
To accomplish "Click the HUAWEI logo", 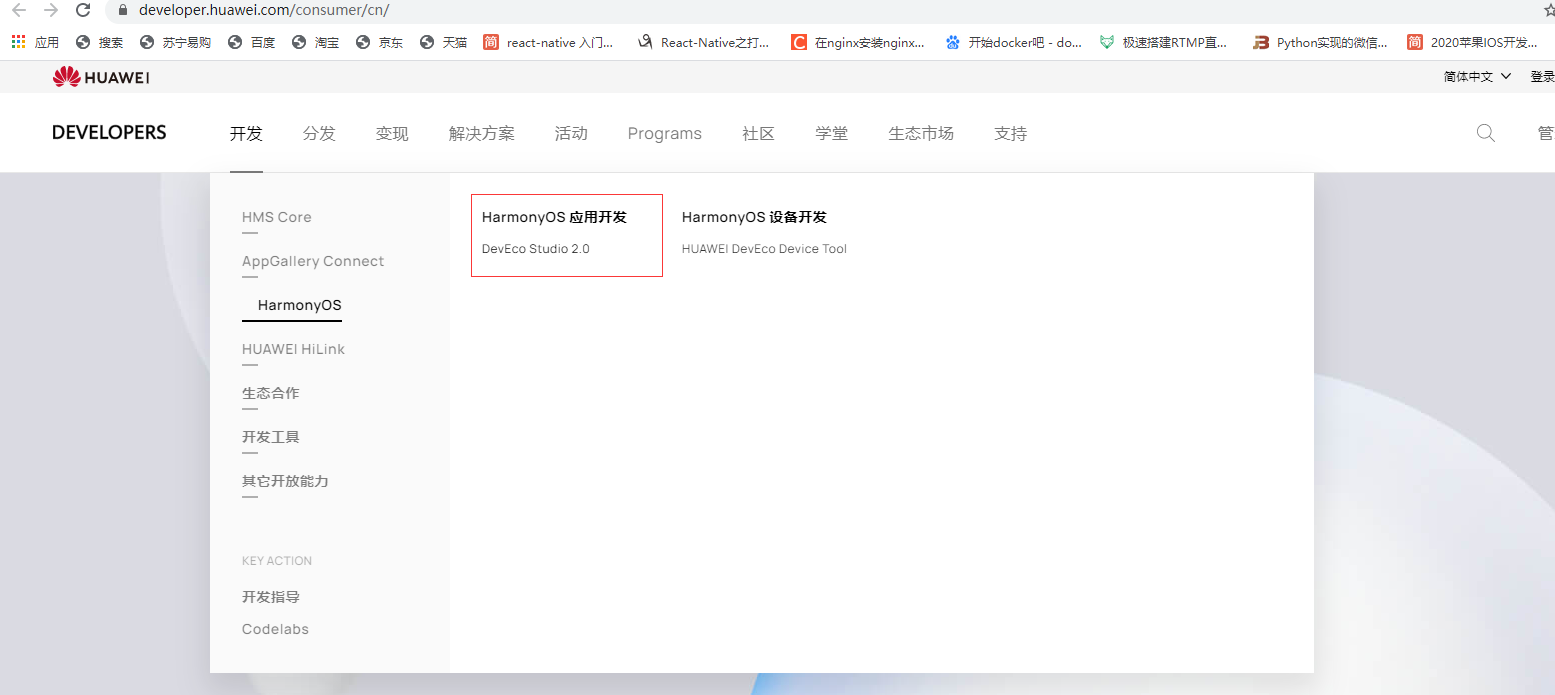I will (x=101, y=77).
